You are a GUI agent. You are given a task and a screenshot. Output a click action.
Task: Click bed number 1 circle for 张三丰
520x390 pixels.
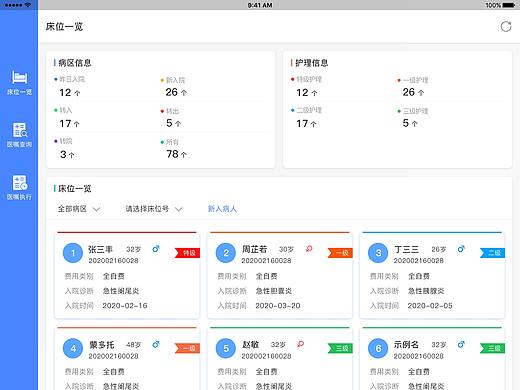tap(73, 253)
